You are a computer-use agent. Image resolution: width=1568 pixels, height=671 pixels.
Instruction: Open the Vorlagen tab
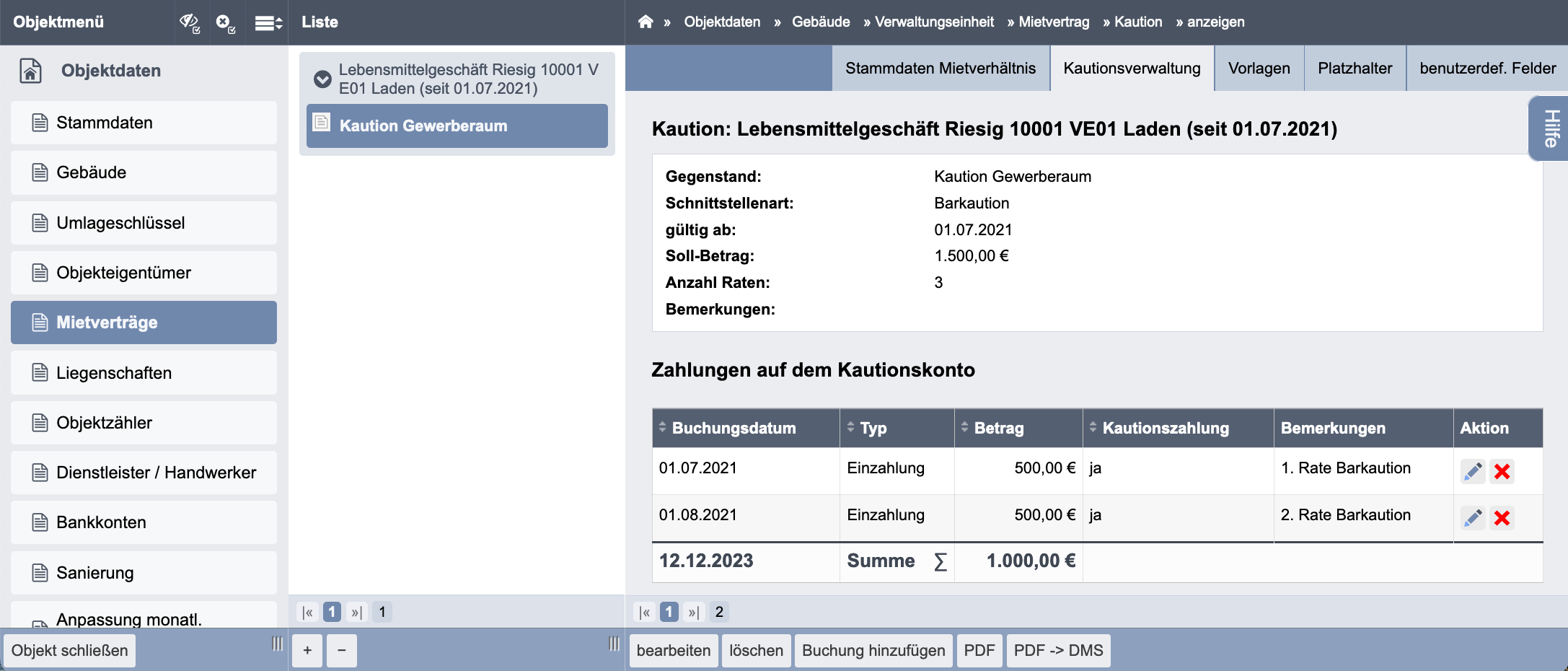click(x=1259, y=69)
